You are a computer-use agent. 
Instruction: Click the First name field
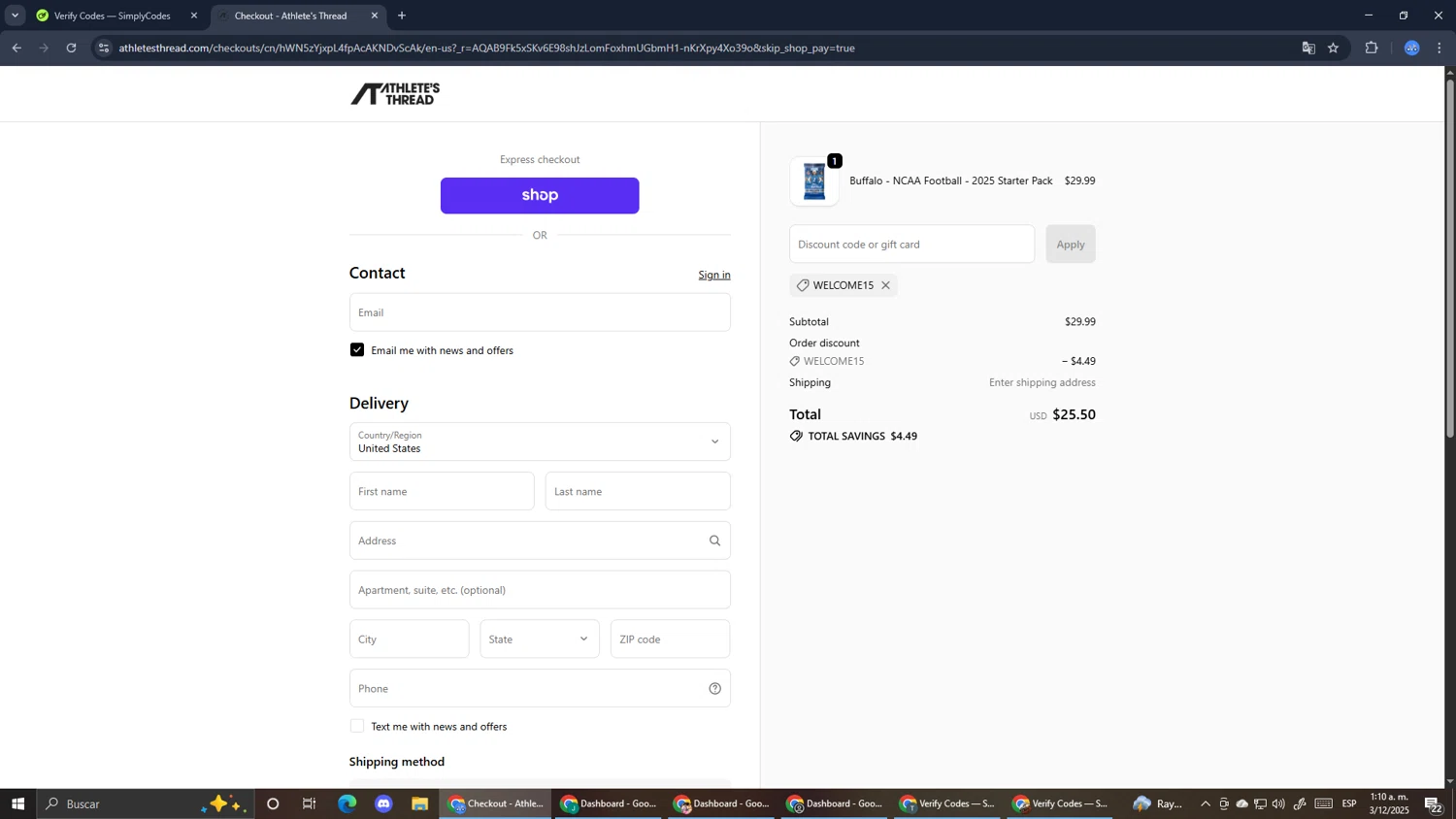click(x=442, y=491)
